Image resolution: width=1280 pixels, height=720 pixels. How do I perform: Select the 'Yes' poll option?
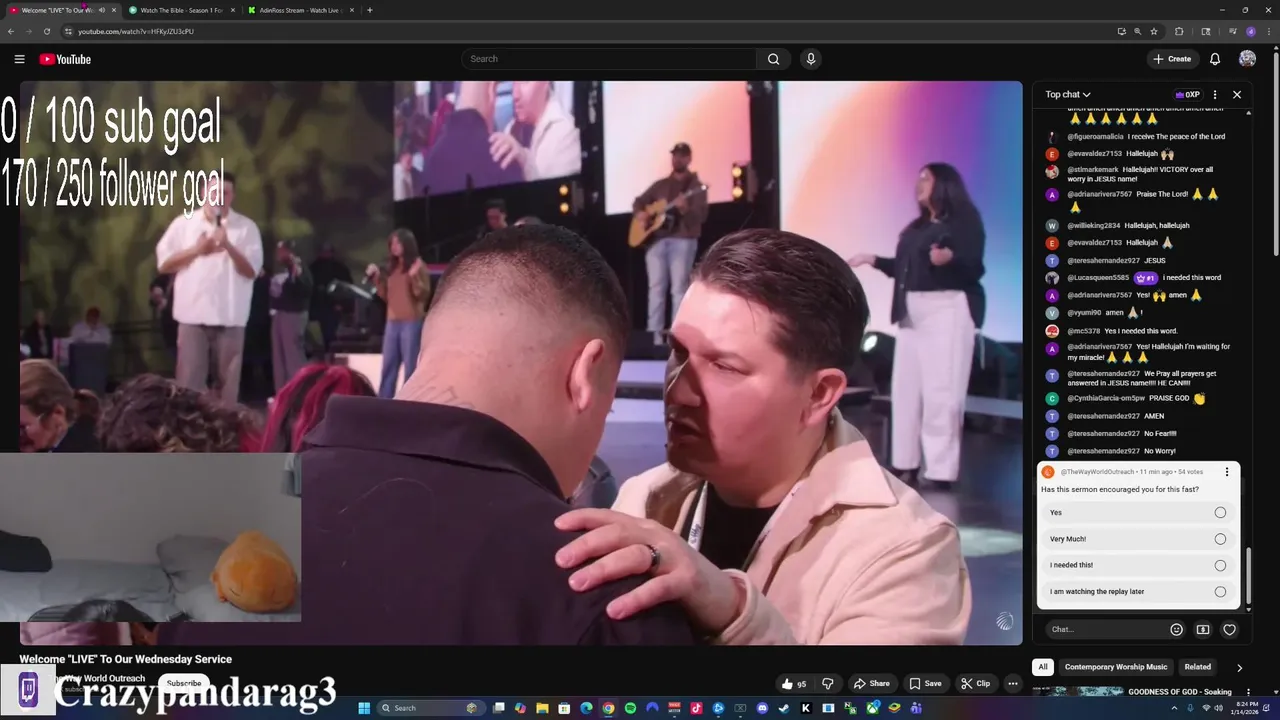coord(1138,513)
